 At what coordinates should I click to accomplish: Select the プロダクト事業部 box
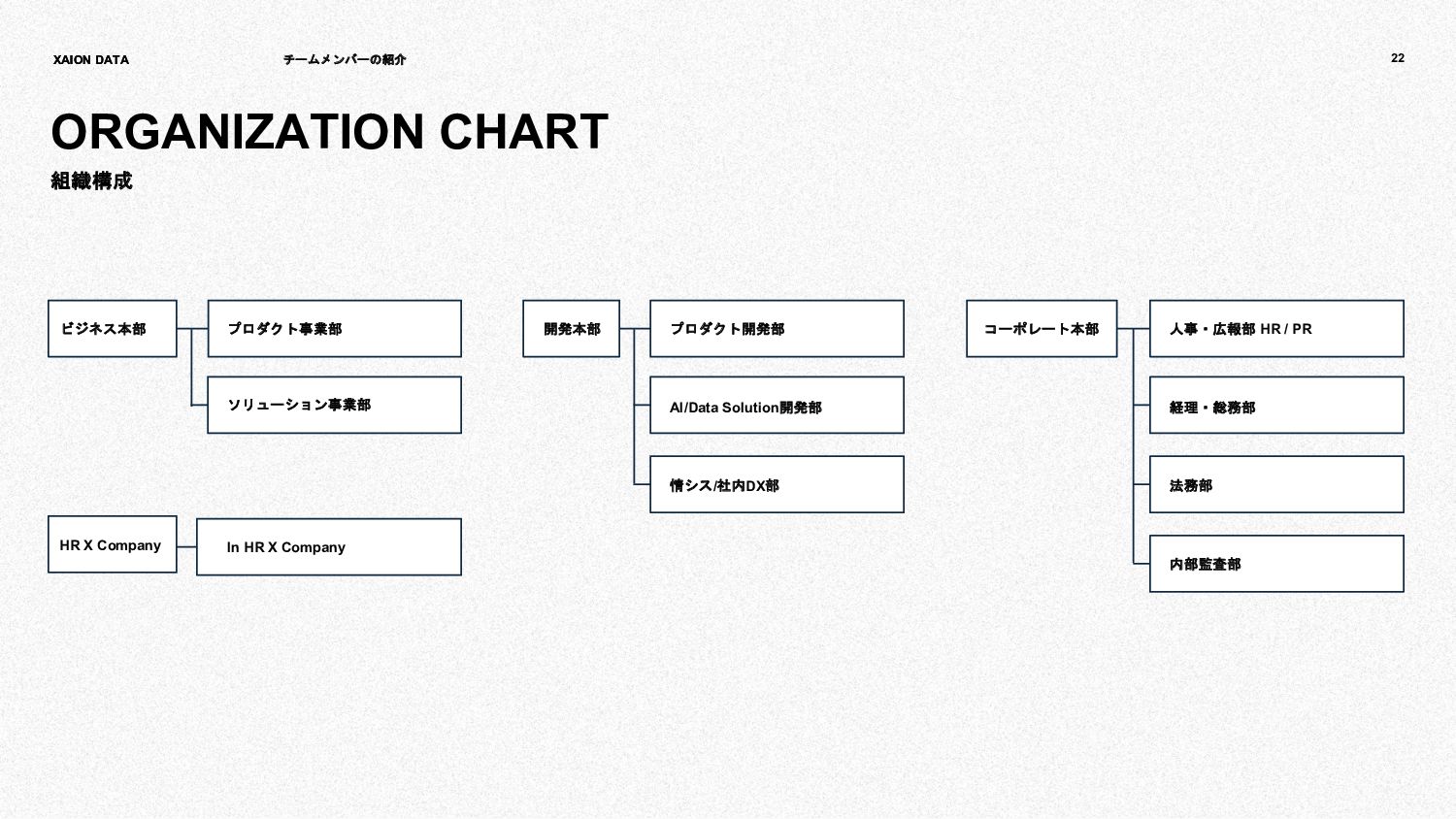click(334, 329)
